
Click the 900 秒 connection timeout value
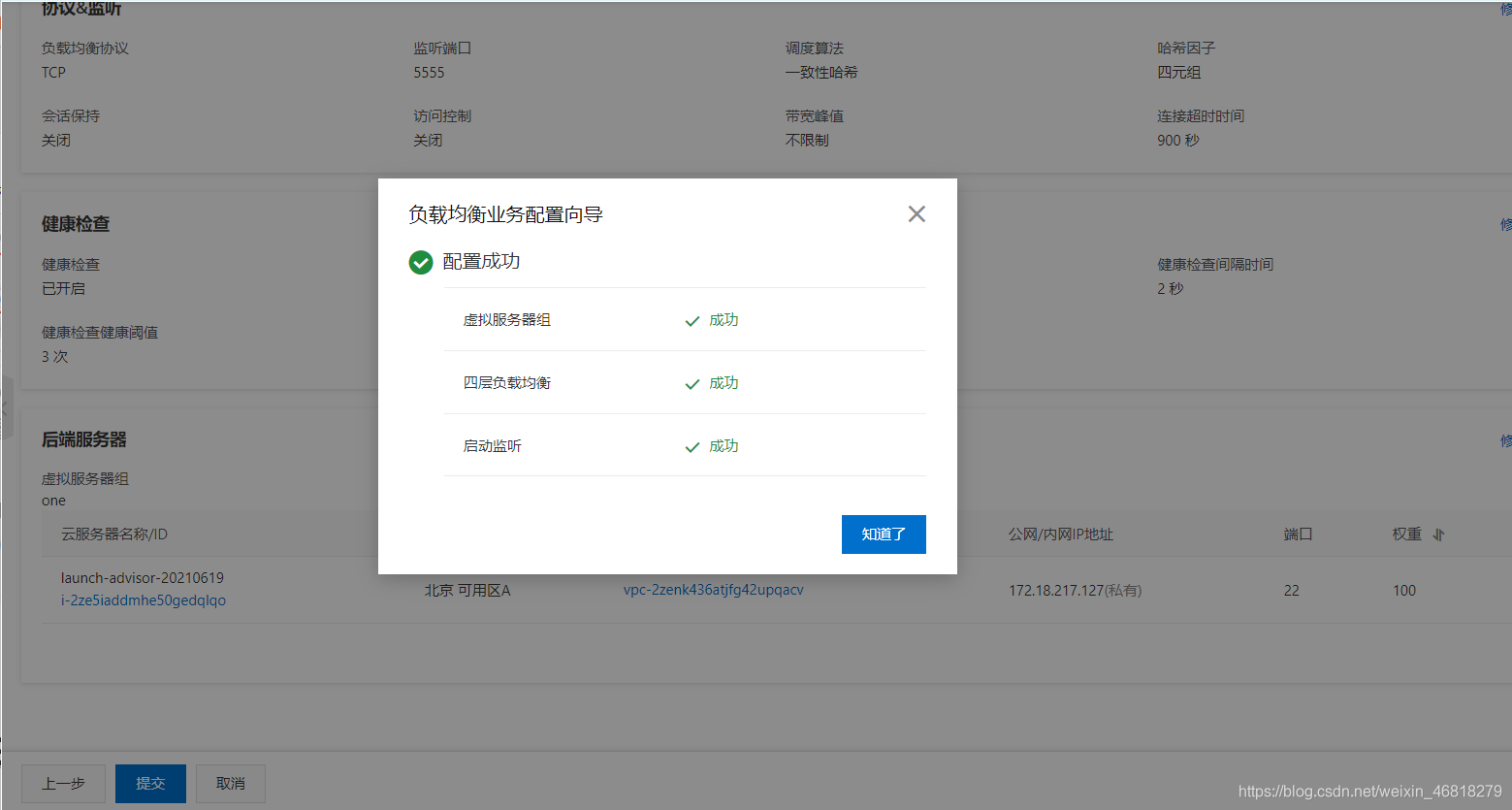pos(1177,141)
